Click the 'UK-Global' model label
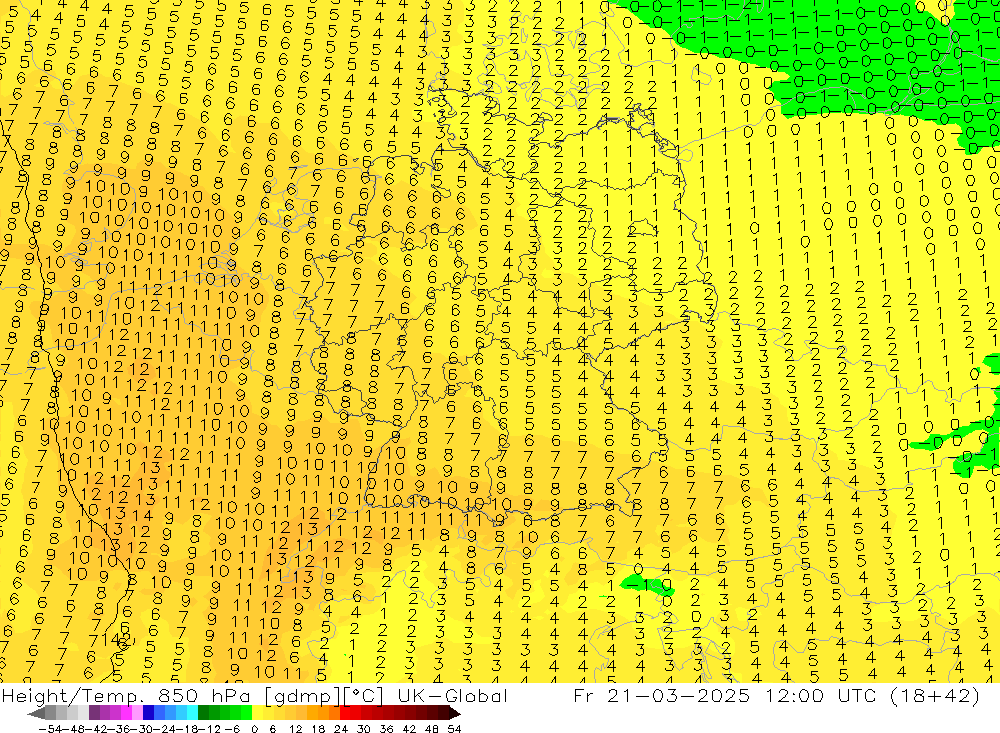Viewport: 1000px width, 733px height. [452, 695]
